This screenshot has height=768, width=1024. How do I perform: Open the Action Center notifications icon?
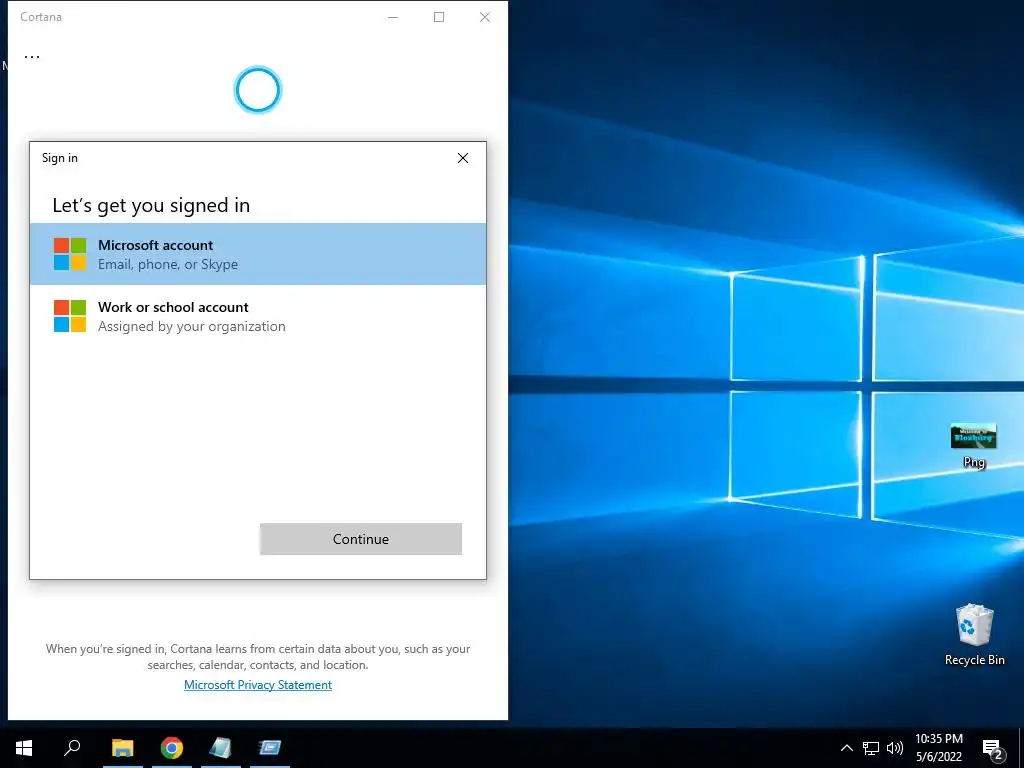[x=993, y=748]
